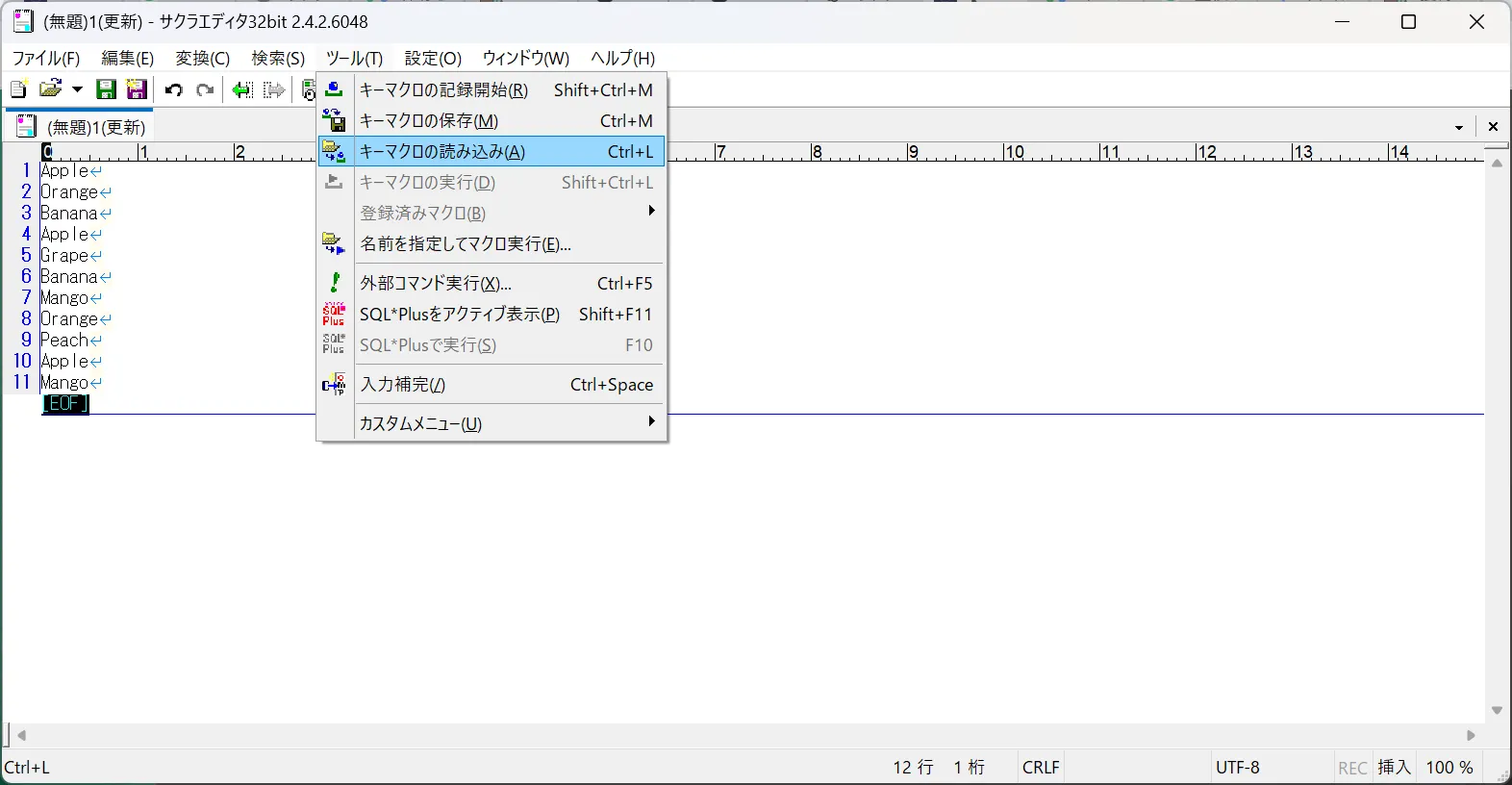Click the green Save floppy icon

coord(107,90)
